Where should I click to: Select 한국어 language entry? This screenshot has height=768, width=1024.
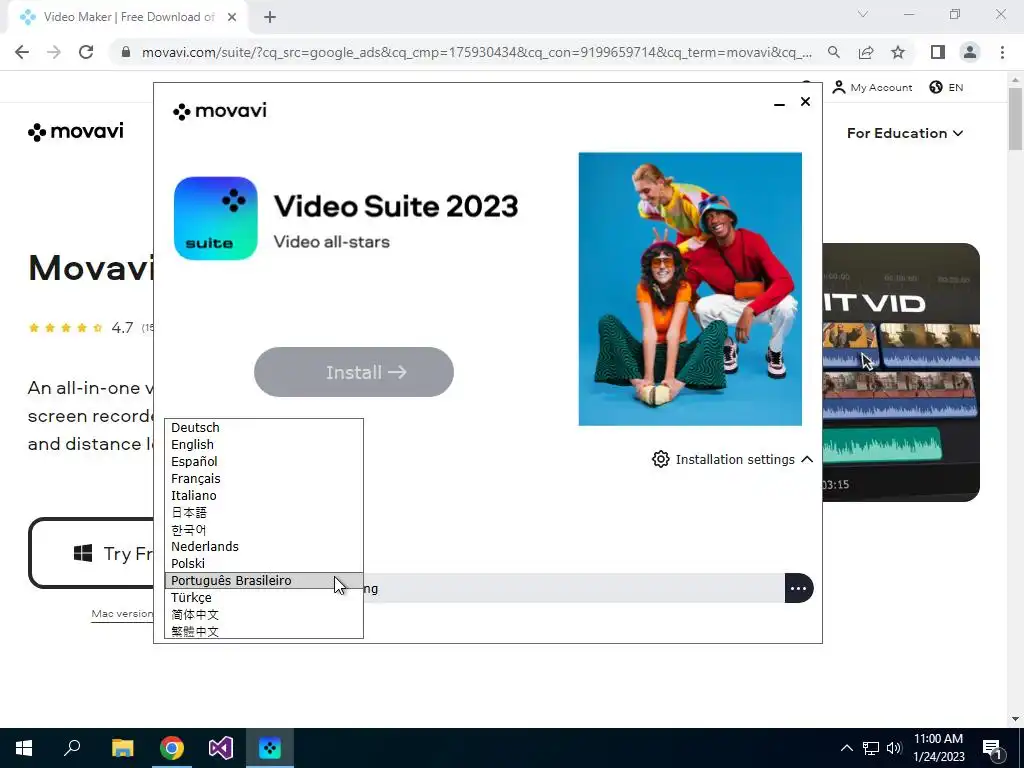(263, 530)
